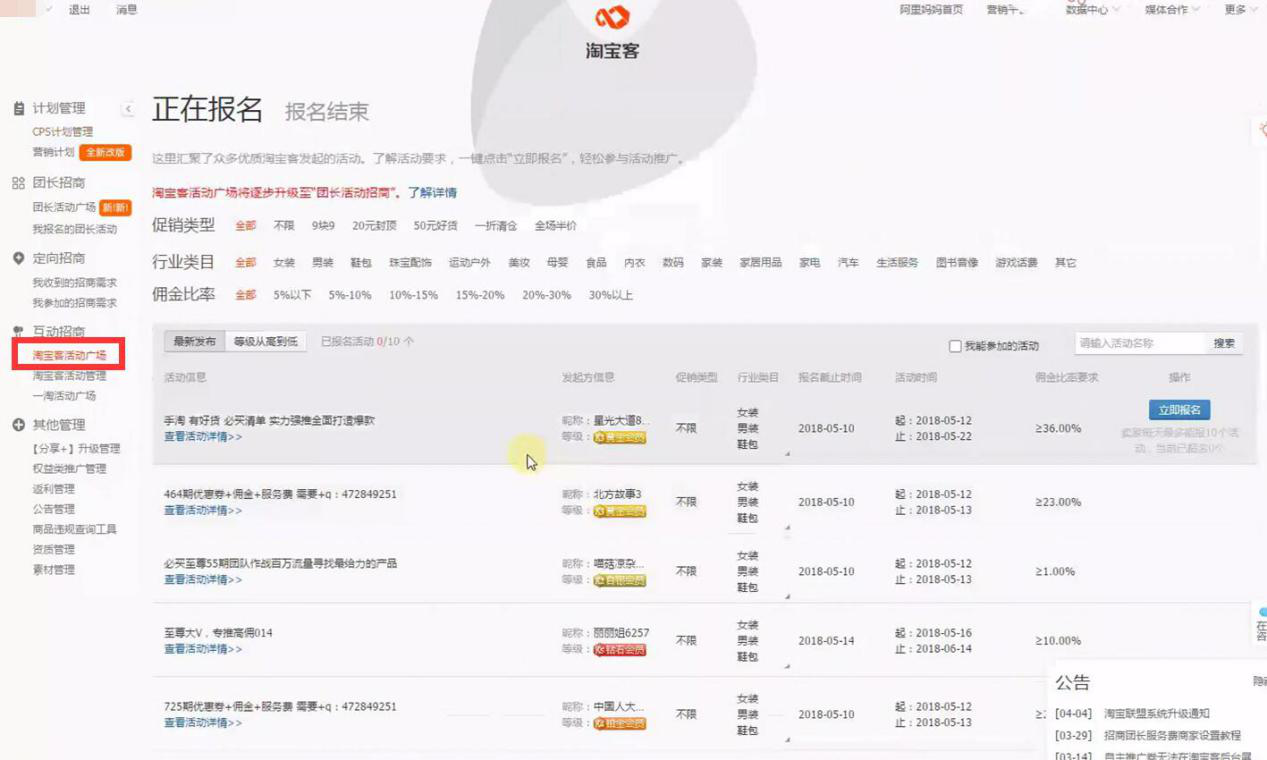Screen dimensions: 1267x760
Task: Click the 计划管理 clipboard icon
Action: (x=18, y=108)
